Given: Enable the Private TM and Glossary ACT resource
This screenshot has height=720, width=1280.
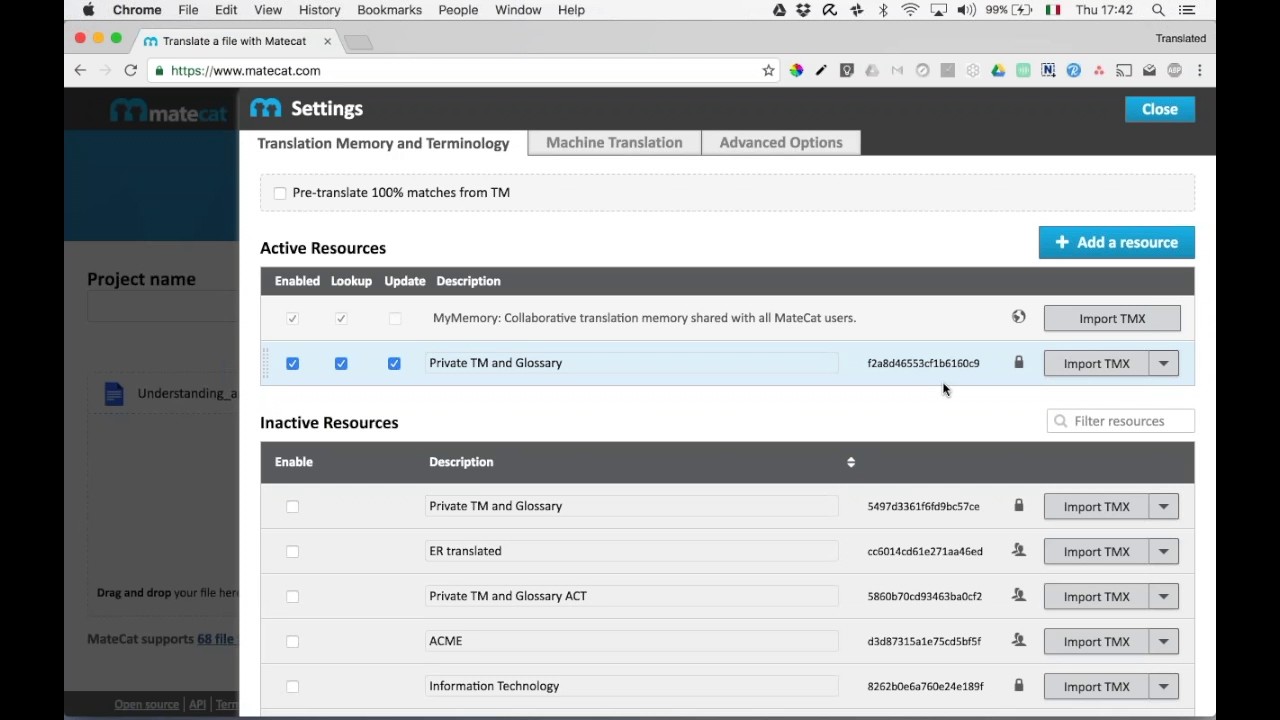Looking at the screenshot, I should 292,596.
